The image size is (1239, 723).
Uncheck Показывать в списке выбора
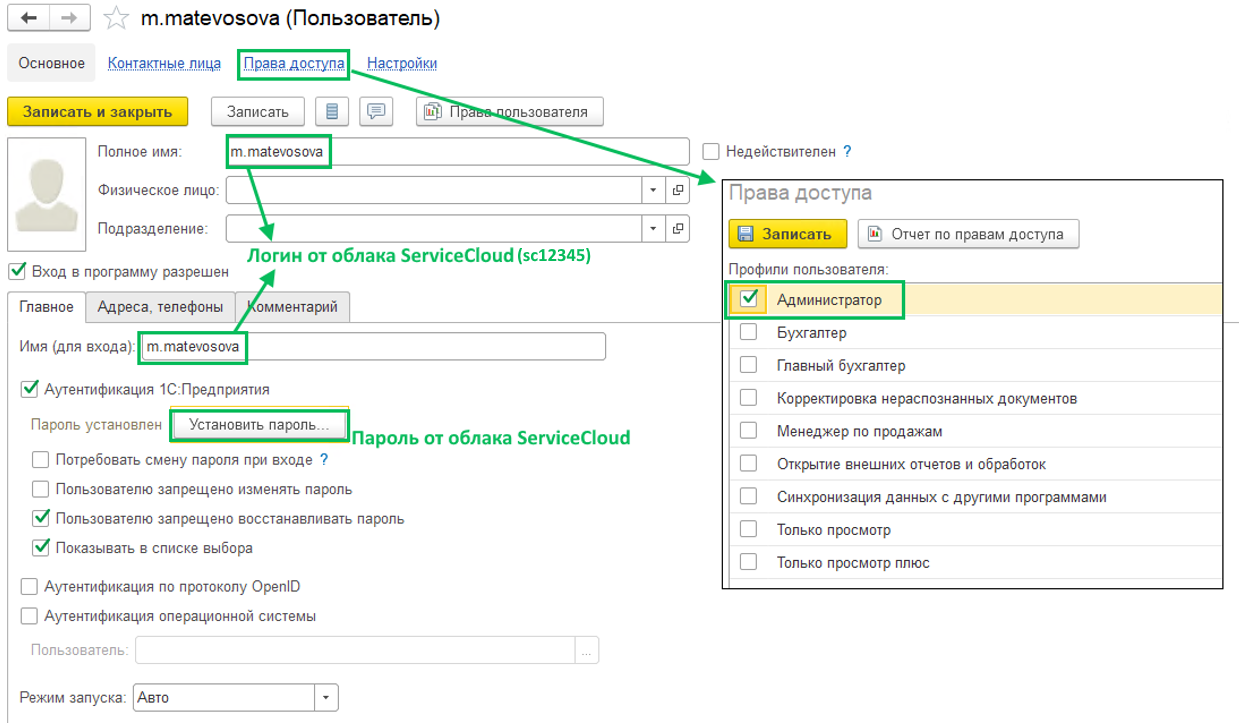(x=41, y=547)
